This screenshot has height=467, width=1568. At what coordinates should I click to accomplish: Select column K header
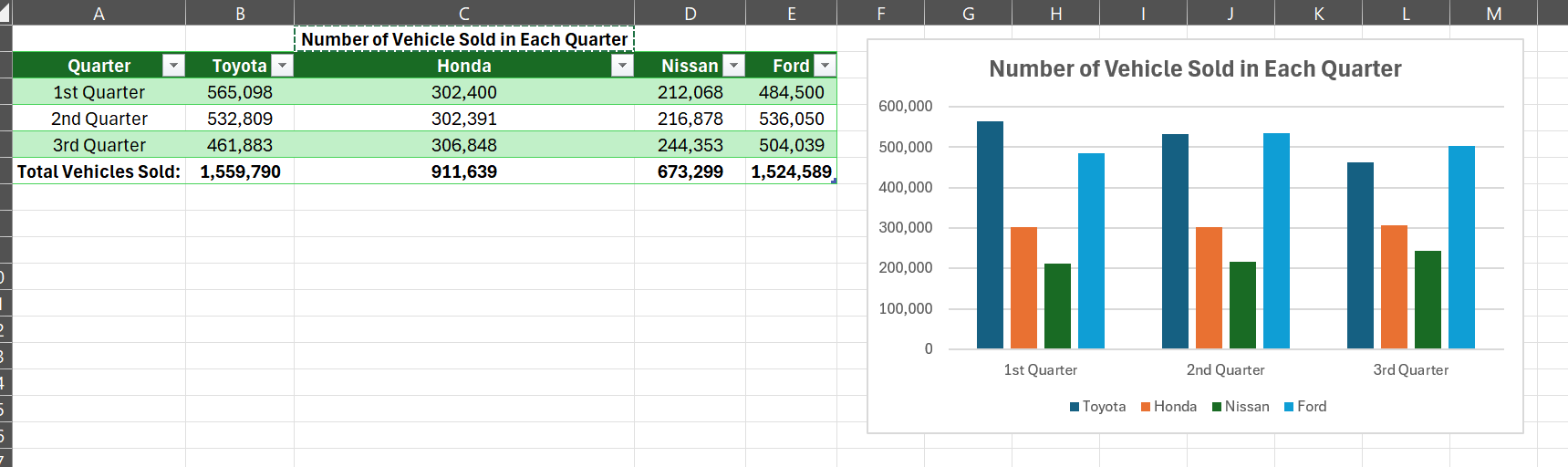coord(1319,13)
